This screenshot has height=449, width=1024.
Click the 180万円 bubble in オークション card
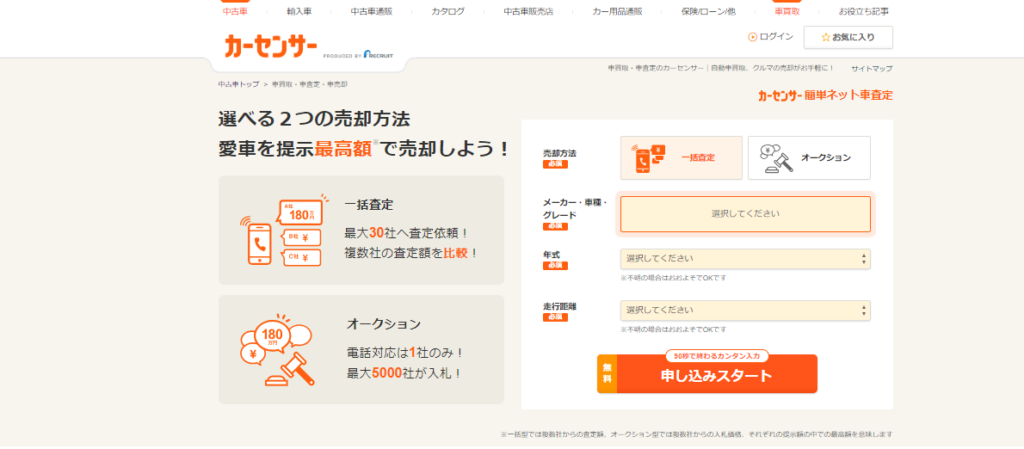pyautogui.click(x=272, y=335)
